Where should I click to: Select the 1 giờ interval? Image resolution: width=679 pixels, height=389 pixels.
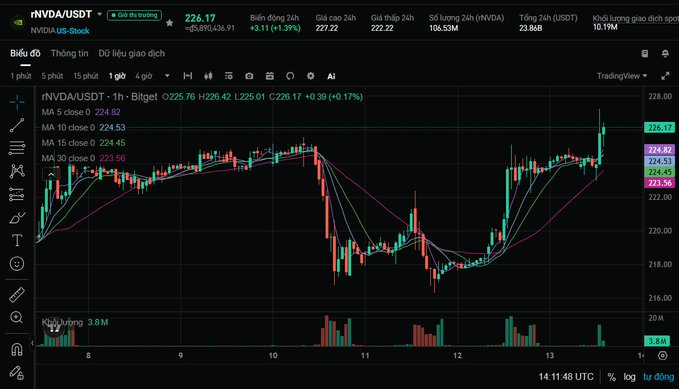point(117,76)
